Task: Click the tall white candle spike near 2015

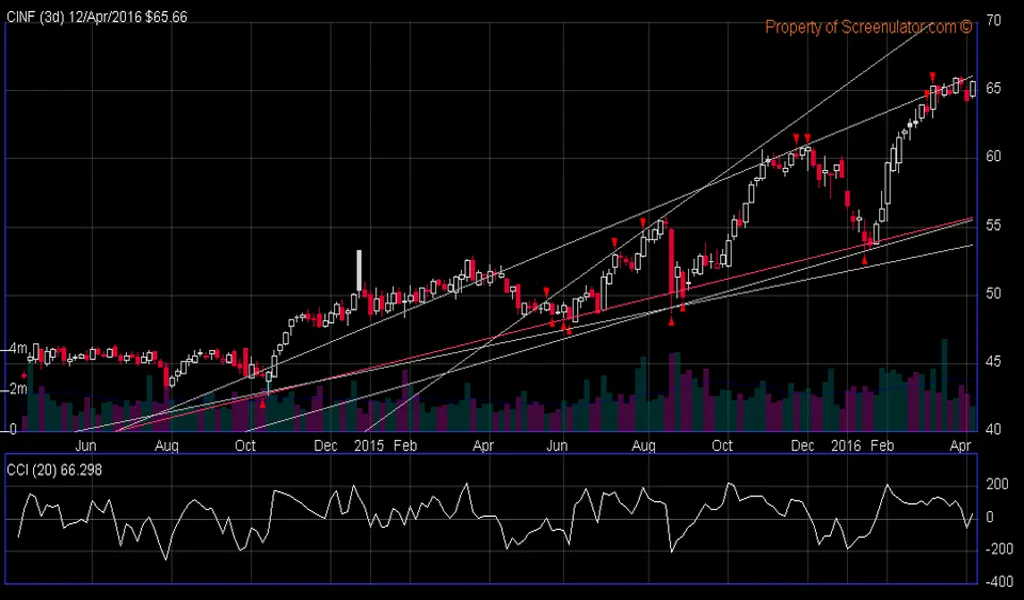Action: (x=359, y=271)
